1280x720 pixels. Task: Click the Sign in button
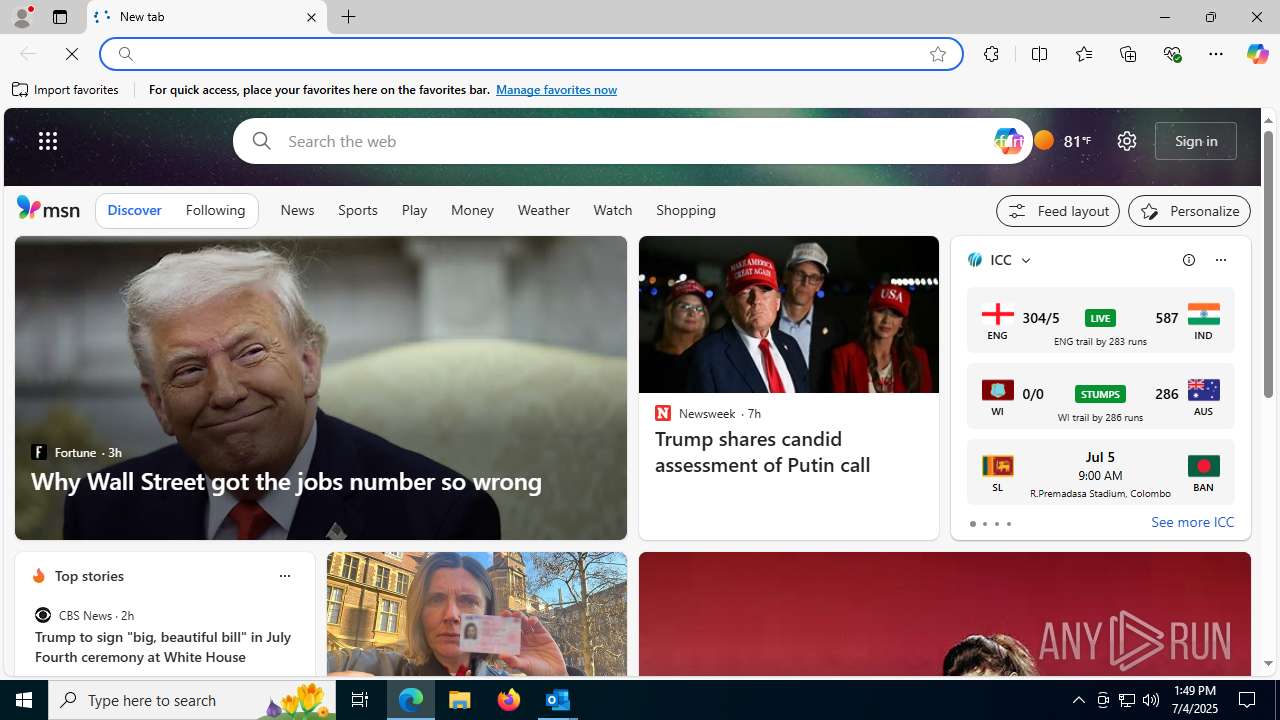click(1196, 141)
